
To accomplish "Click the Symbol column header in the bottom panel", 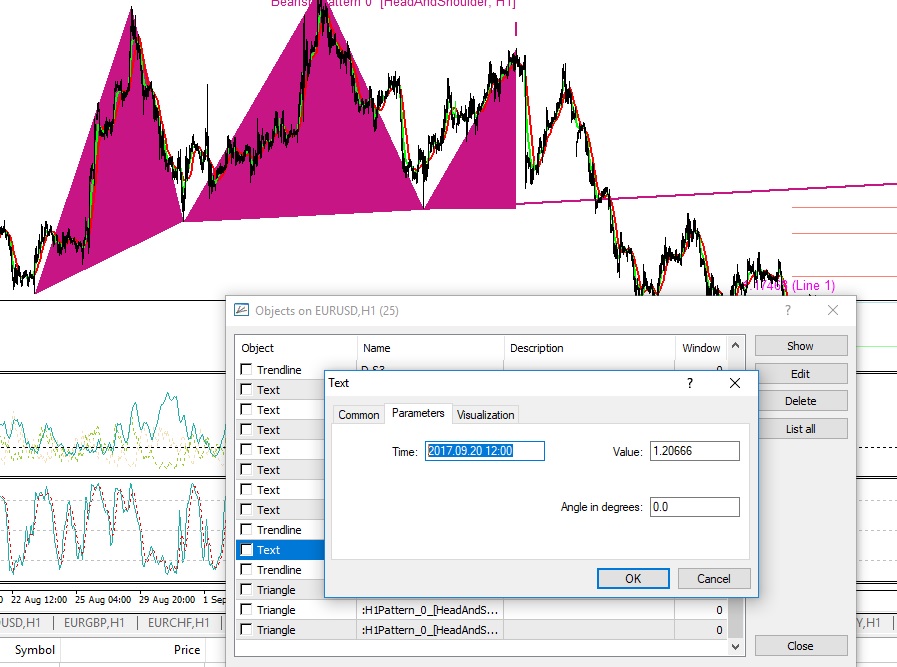I will 35,650.
